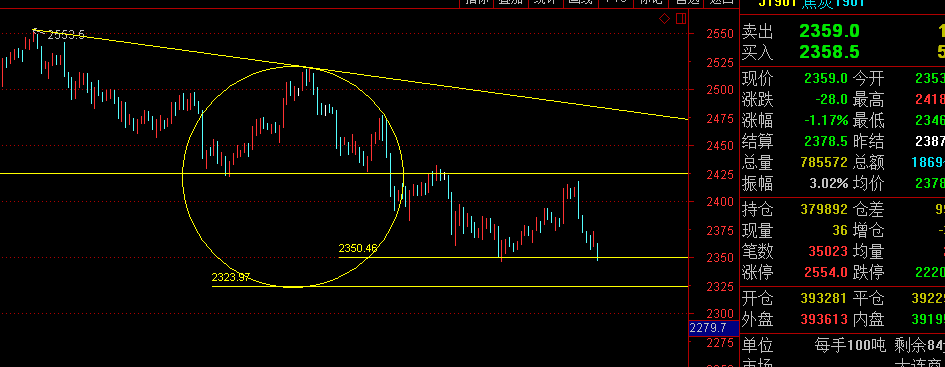Click the 买入 label in quote panel
This screenshot has height=367, width=945.
tap(757, 52)
